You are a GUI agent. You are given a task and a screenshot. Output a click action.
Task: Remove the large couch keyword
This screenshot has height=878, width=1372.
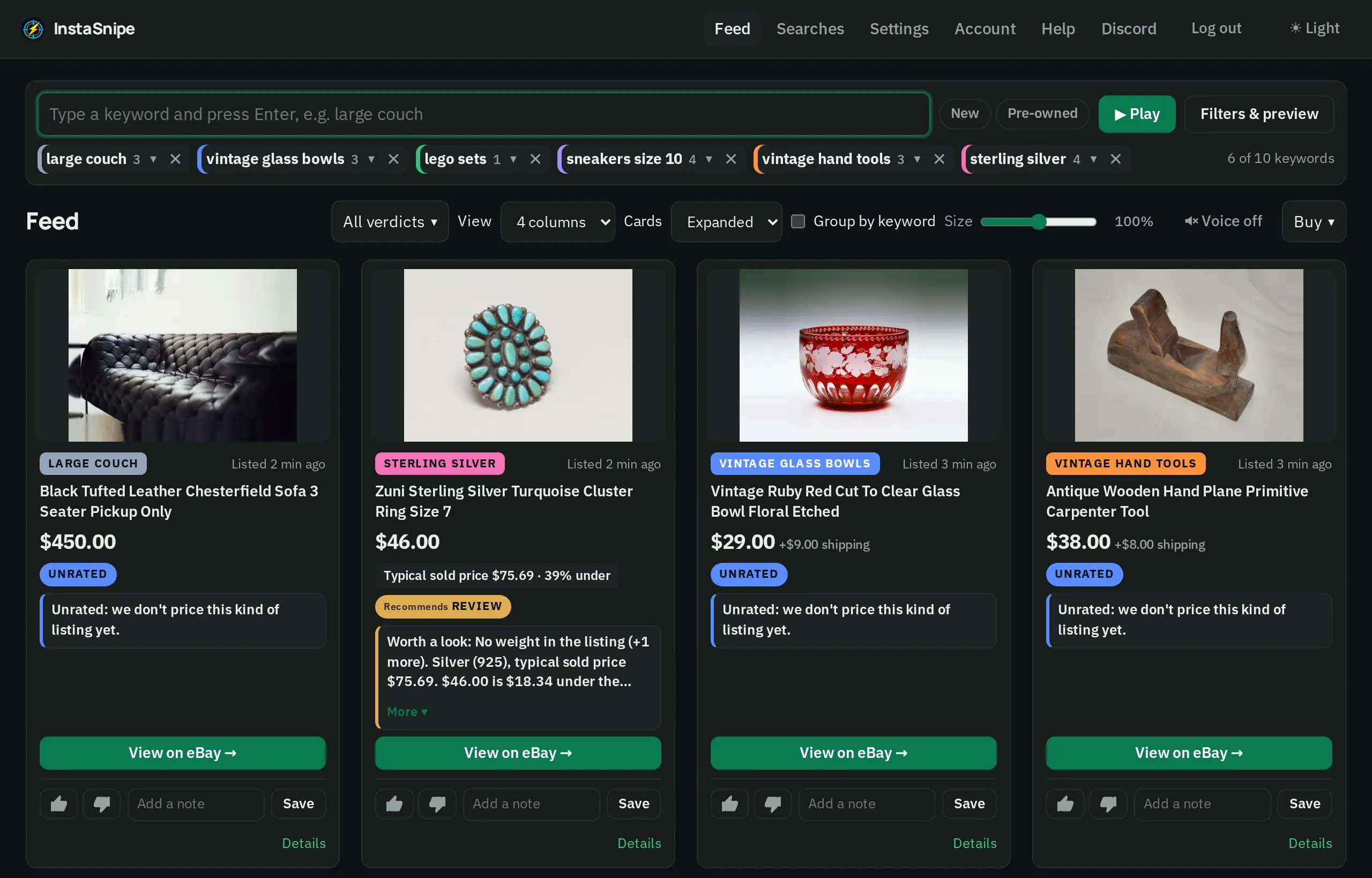click(176, 159)
